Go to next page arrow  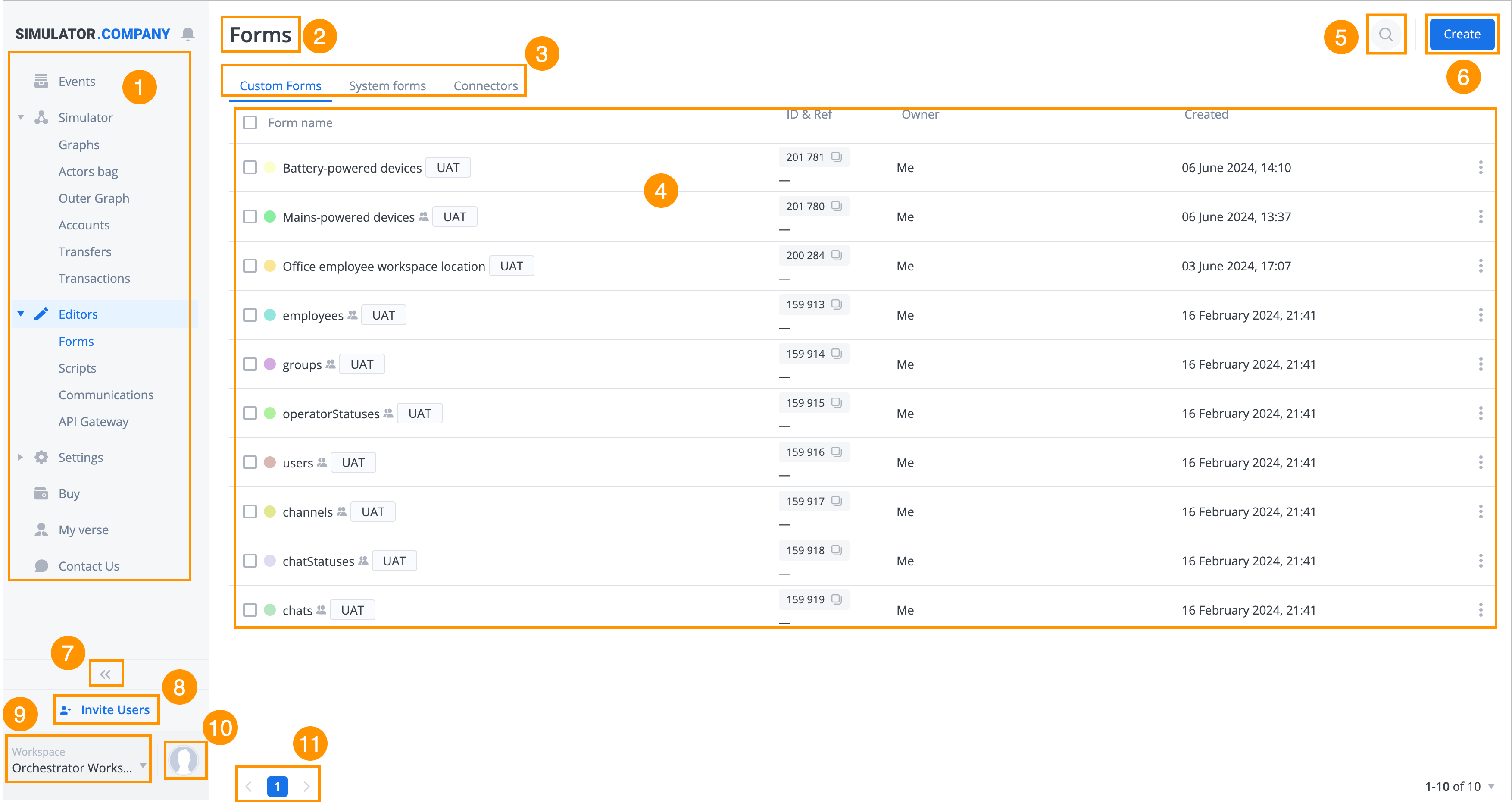click(x=306, y=787)
